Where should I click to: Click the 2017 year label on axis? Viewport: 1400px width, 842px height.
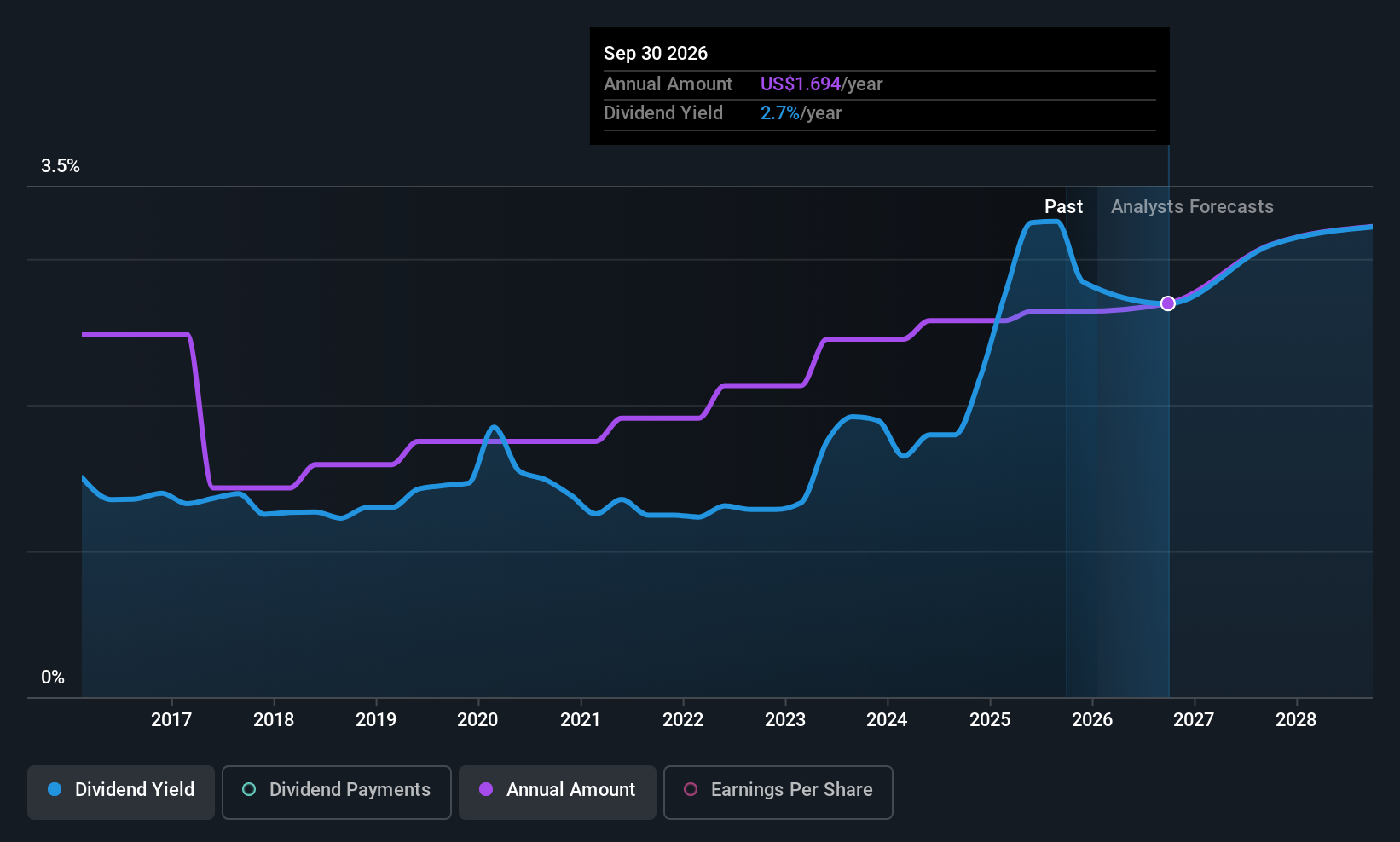point(171,720)
